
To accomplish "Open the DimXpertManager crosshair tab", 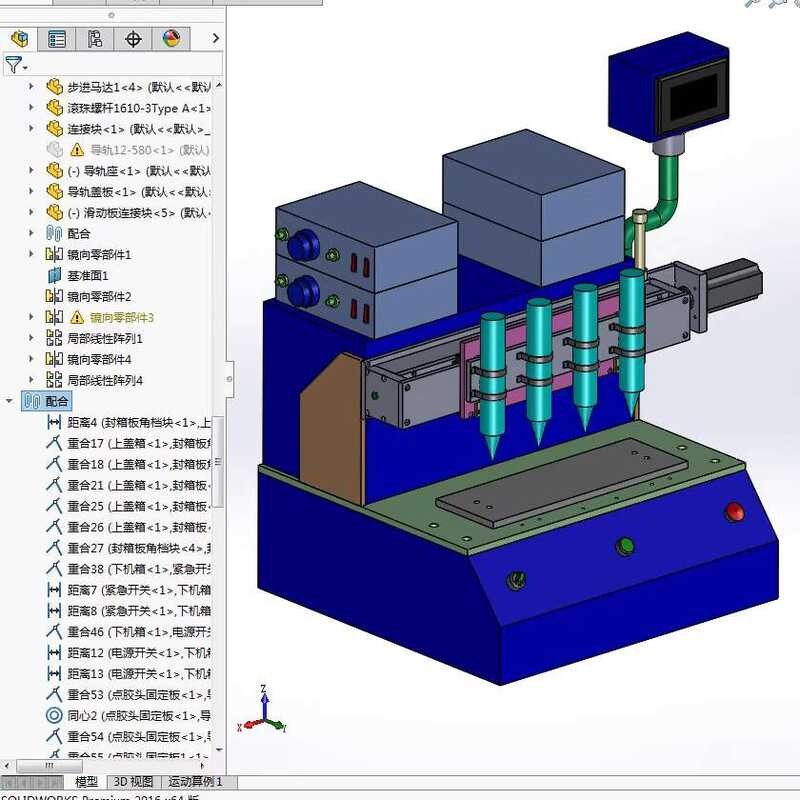I will click(x=133, y=39).
